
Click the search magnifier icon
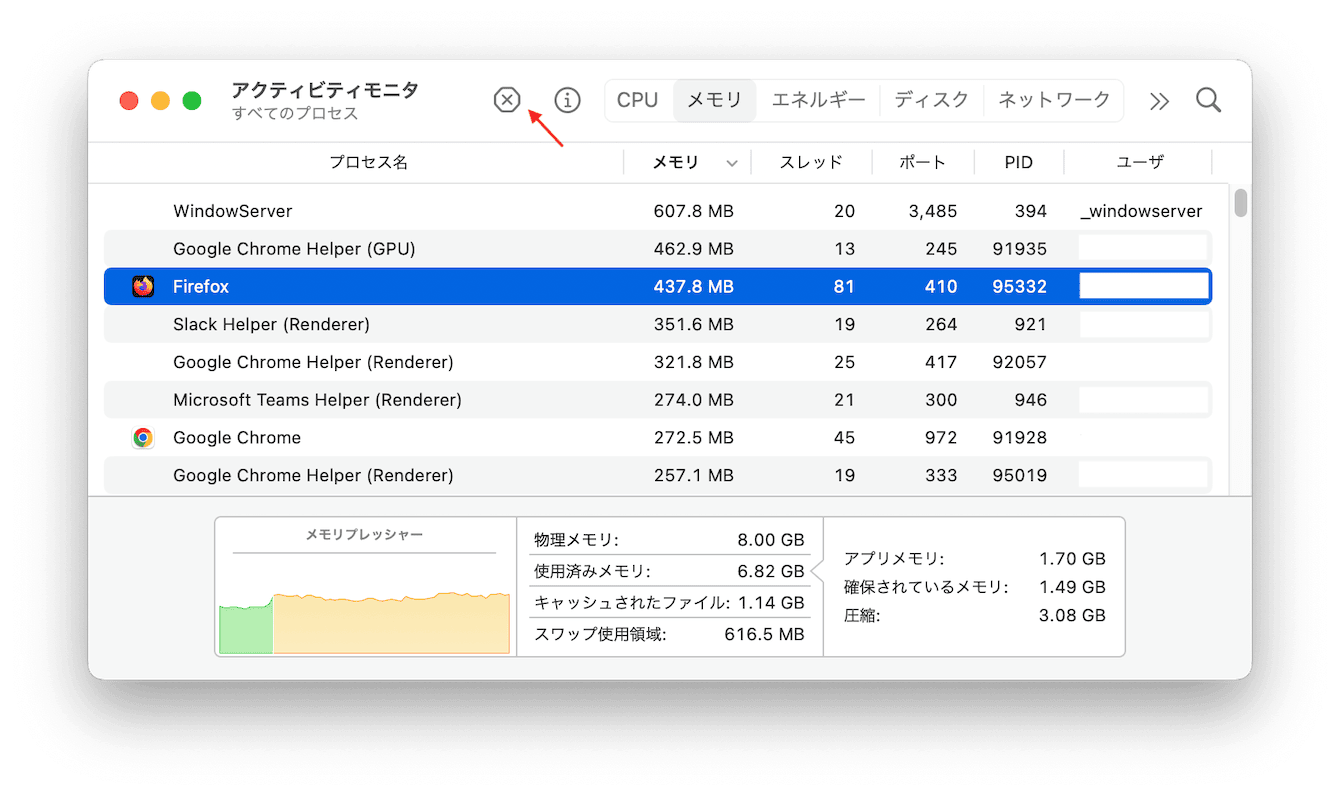1209,100
